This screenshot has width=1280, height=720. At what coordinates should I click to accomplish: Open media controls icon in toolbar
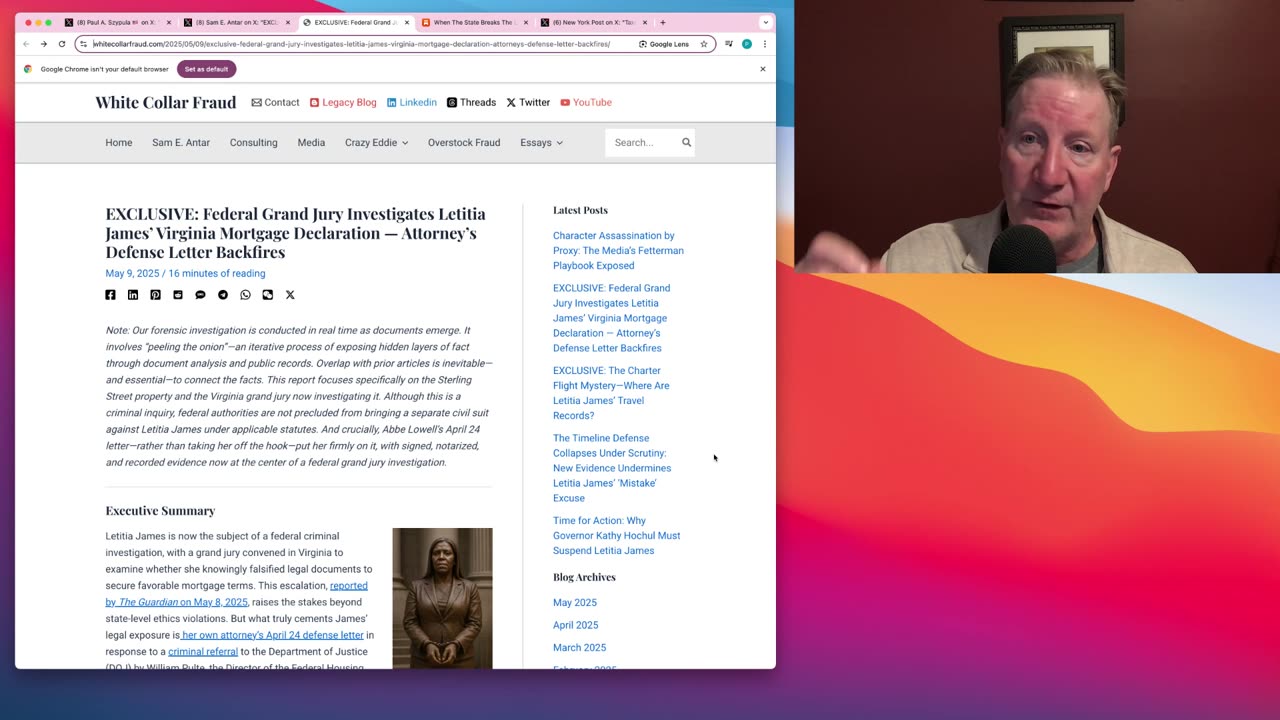[x=729, y=44]
